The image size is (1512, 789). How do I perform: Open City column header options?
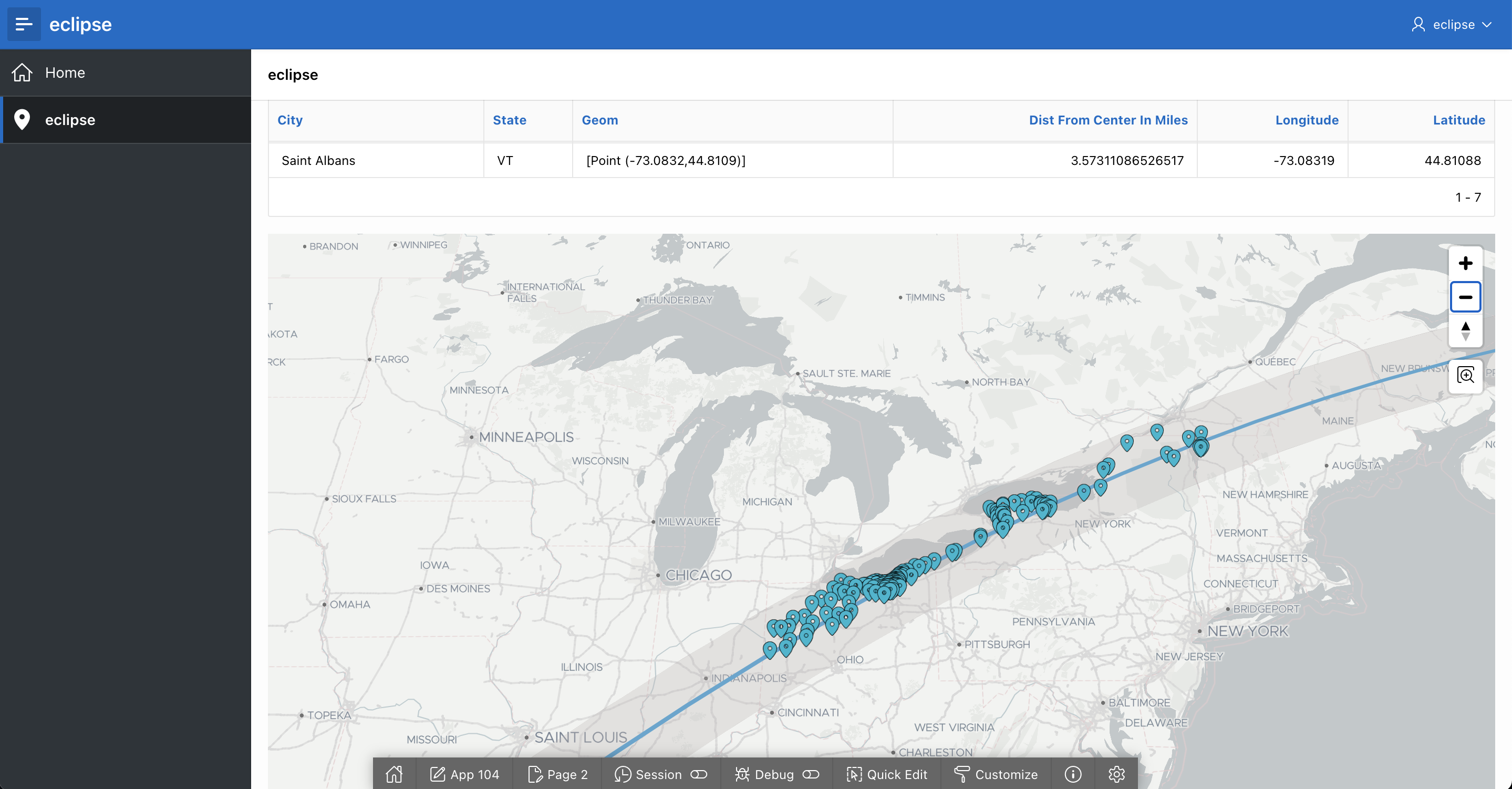[x=290, y=120]
